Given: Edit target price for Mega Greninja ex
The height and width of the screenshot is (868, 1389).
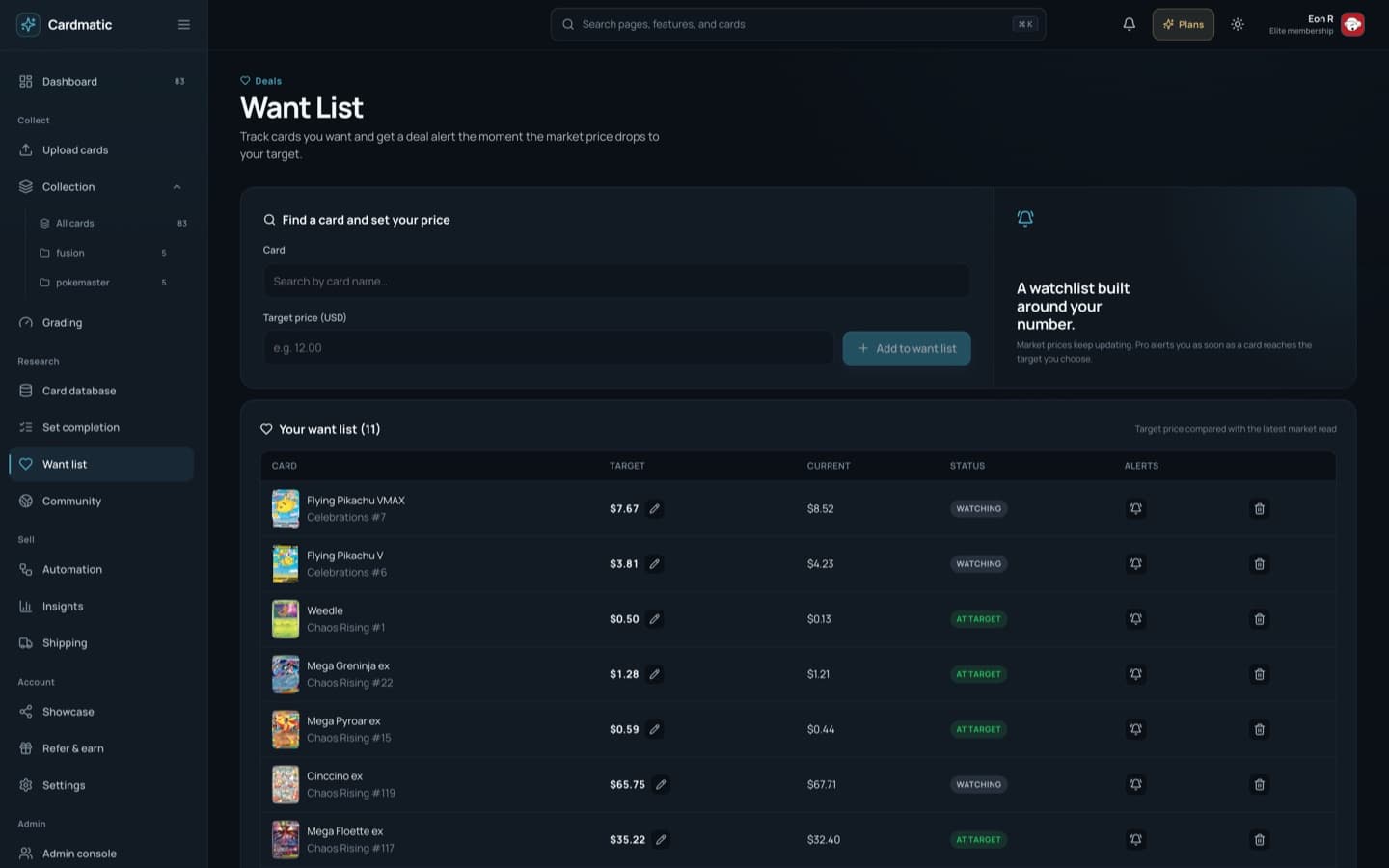Looking at the screenshot, I should (x=655, y=674).
